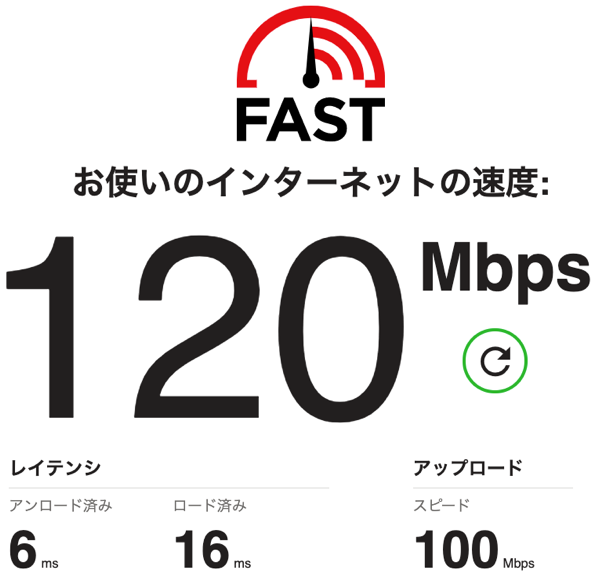Select the レイテンシ section heading
599x578 pixels.
coord(55,468)
